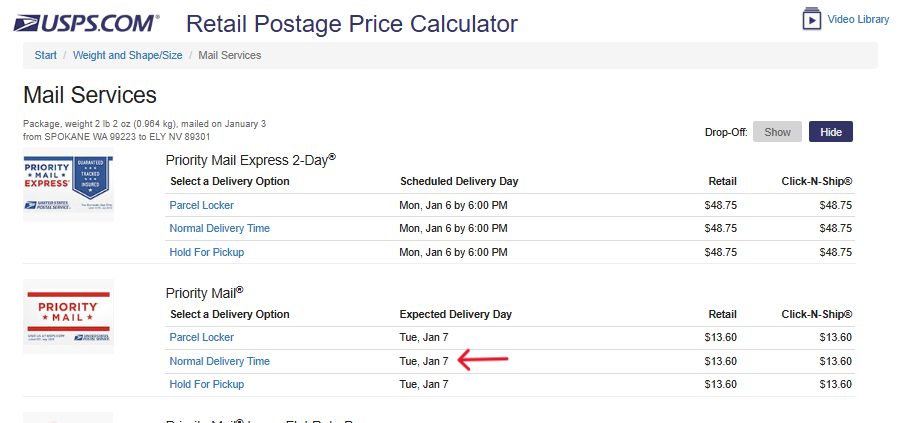Select Normal Delivery Time for Express 2-Day
The width and height of the screenshot is (902, 423).
click(x=219, y=228)
